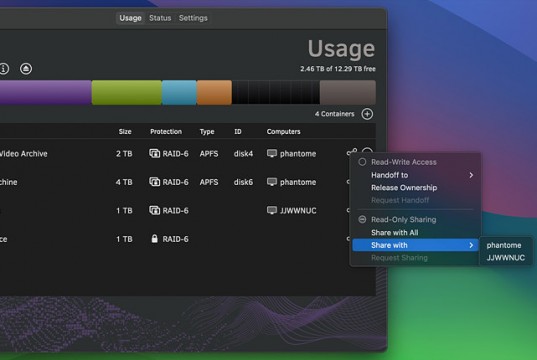This screenshot has height=360, width=537.
Task: Click the disk4 ID cell
Action: (x=243, y=153)
